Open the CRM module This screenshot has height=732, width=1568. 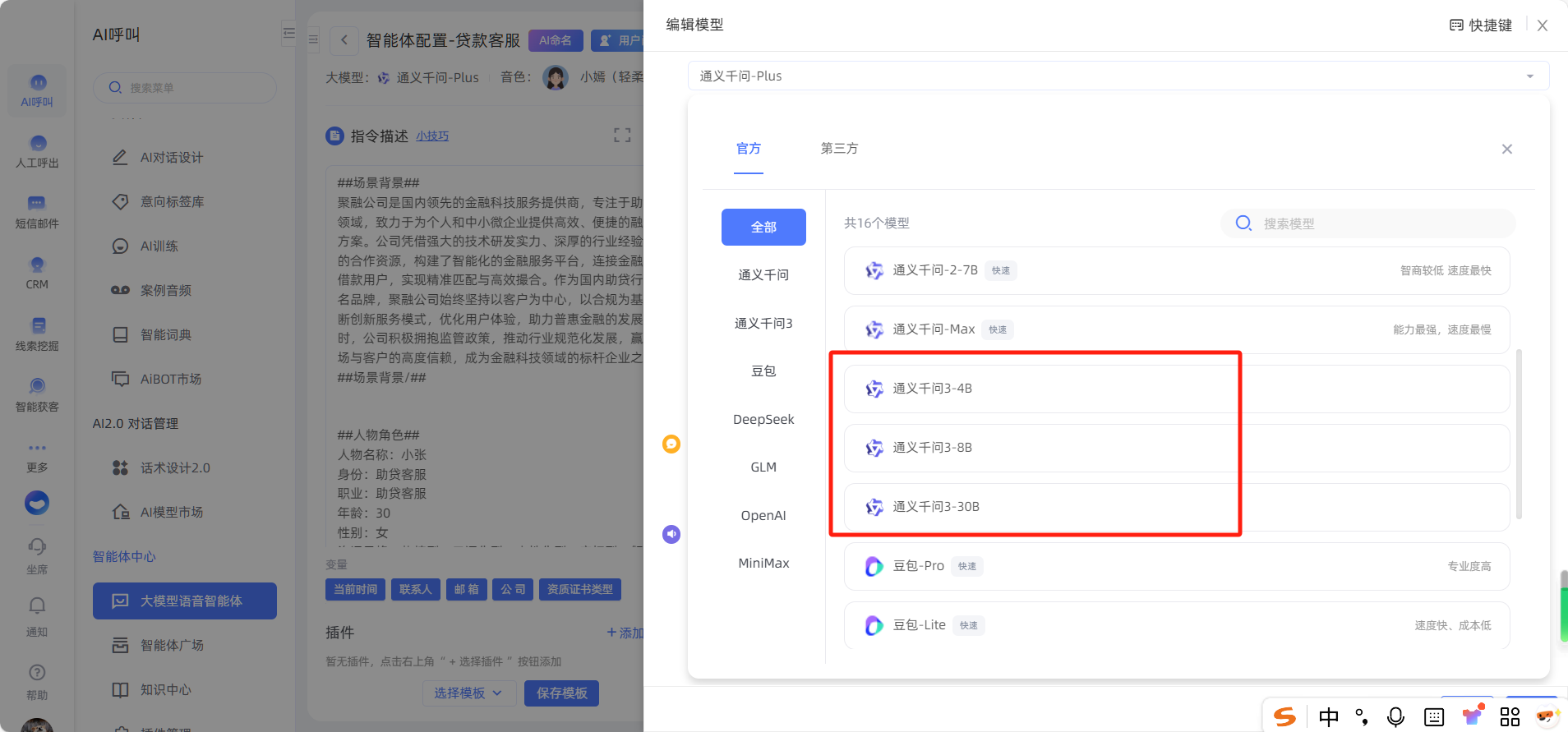click(37, 273)
